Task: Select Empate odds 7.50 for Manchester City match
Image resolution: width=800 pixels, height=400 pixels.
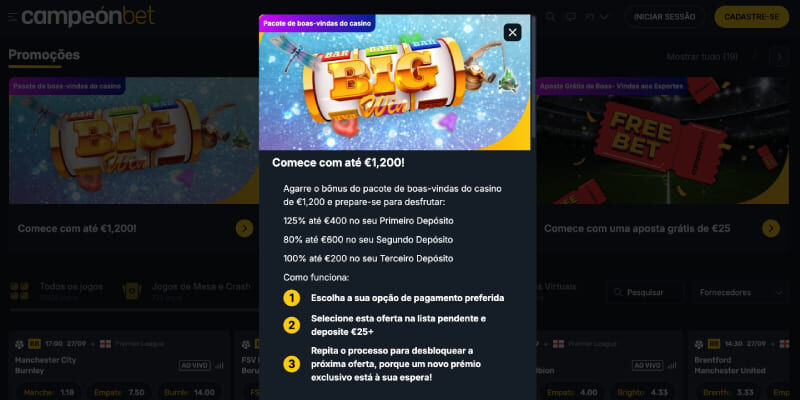Action: pos(121,392)
